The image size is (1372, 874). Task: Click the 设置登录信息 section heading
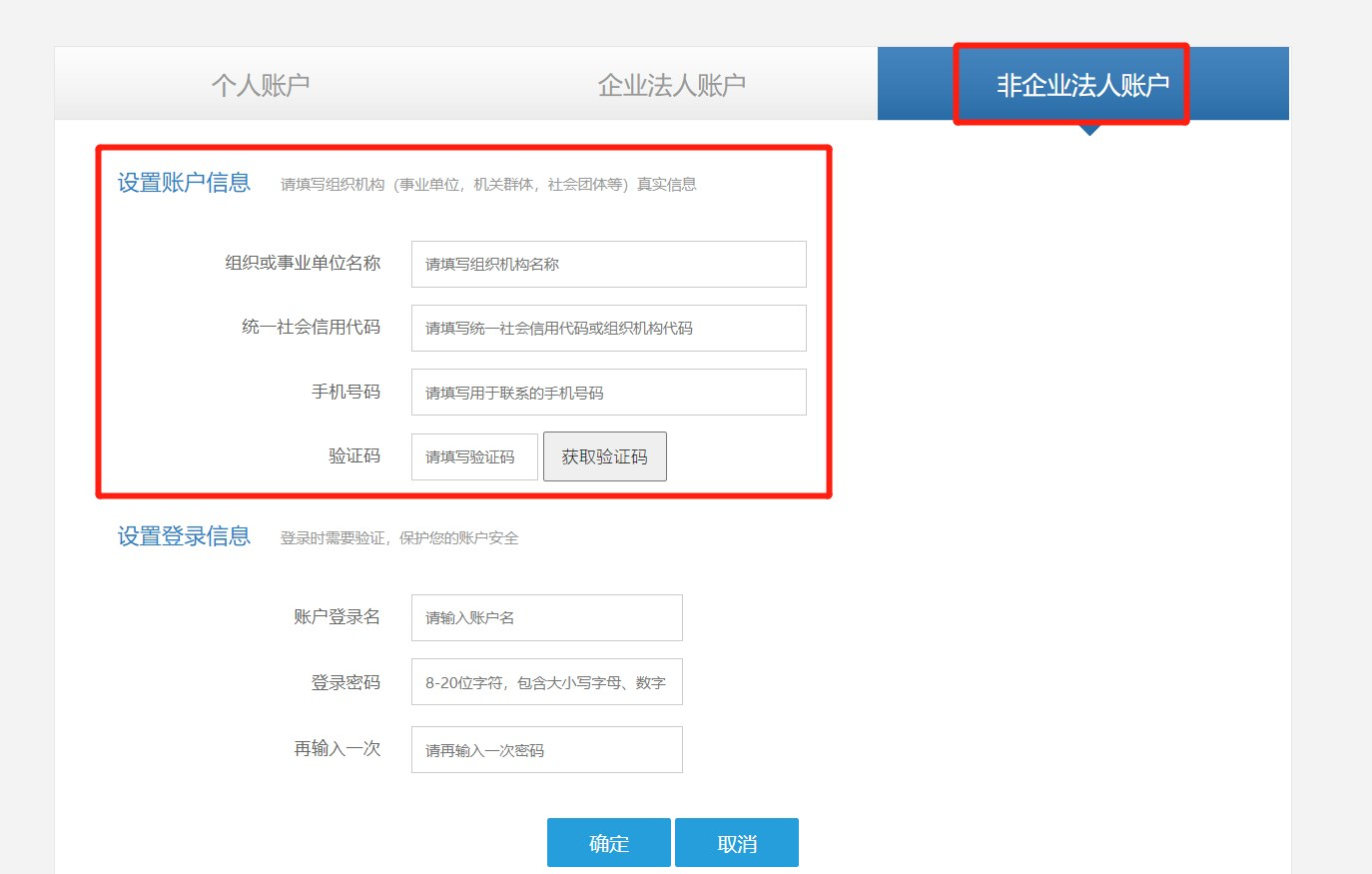[184, 536]
